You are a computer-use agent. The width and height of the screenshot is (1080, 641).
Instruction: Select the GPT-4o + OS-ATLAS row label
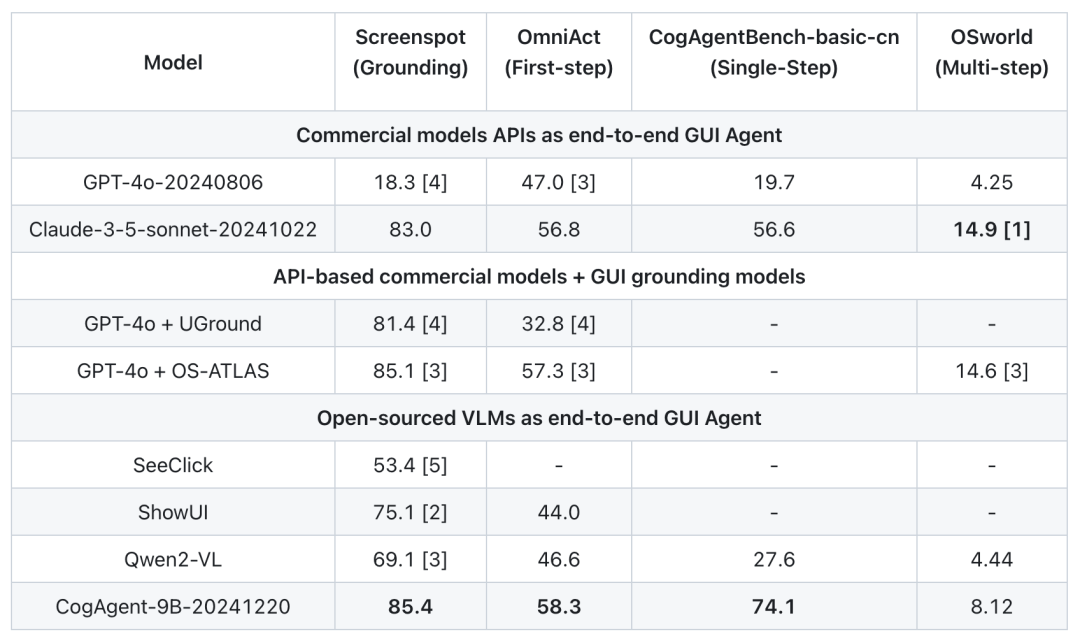tap(173, 371)
